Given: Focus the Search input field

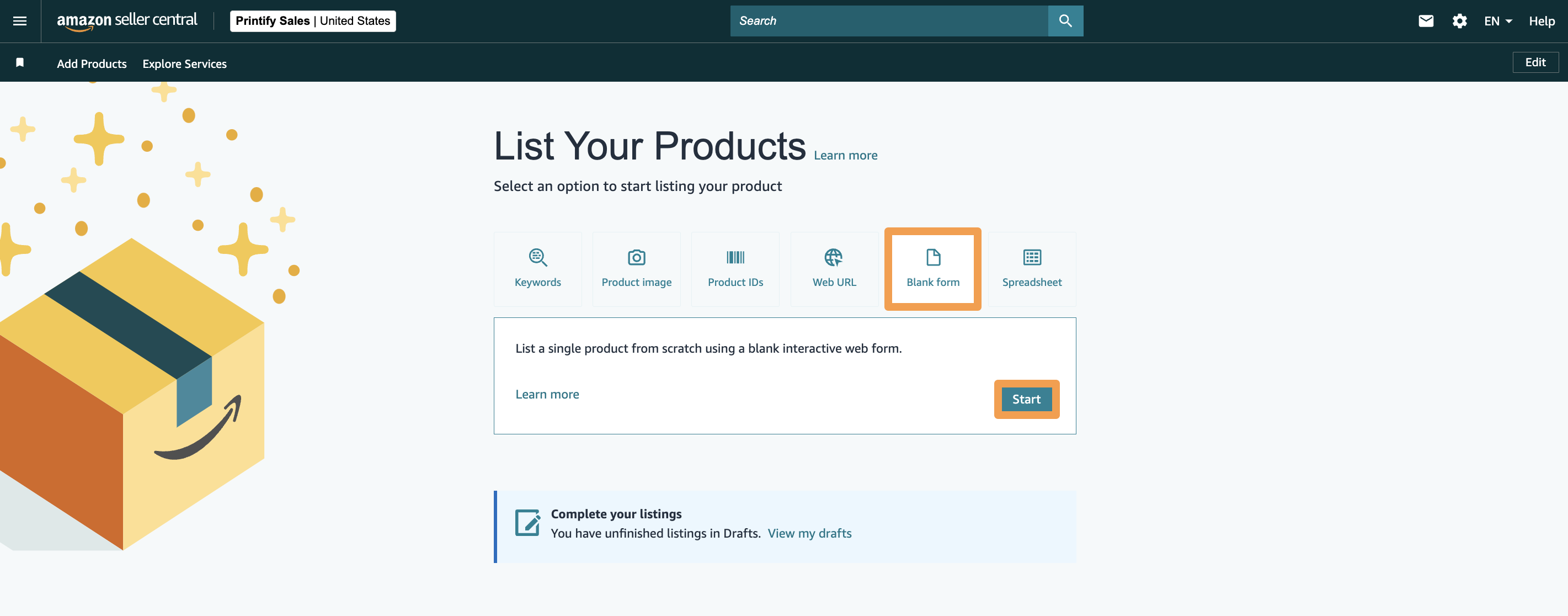Looking at the screenshot, I should (x=889, y=22).
